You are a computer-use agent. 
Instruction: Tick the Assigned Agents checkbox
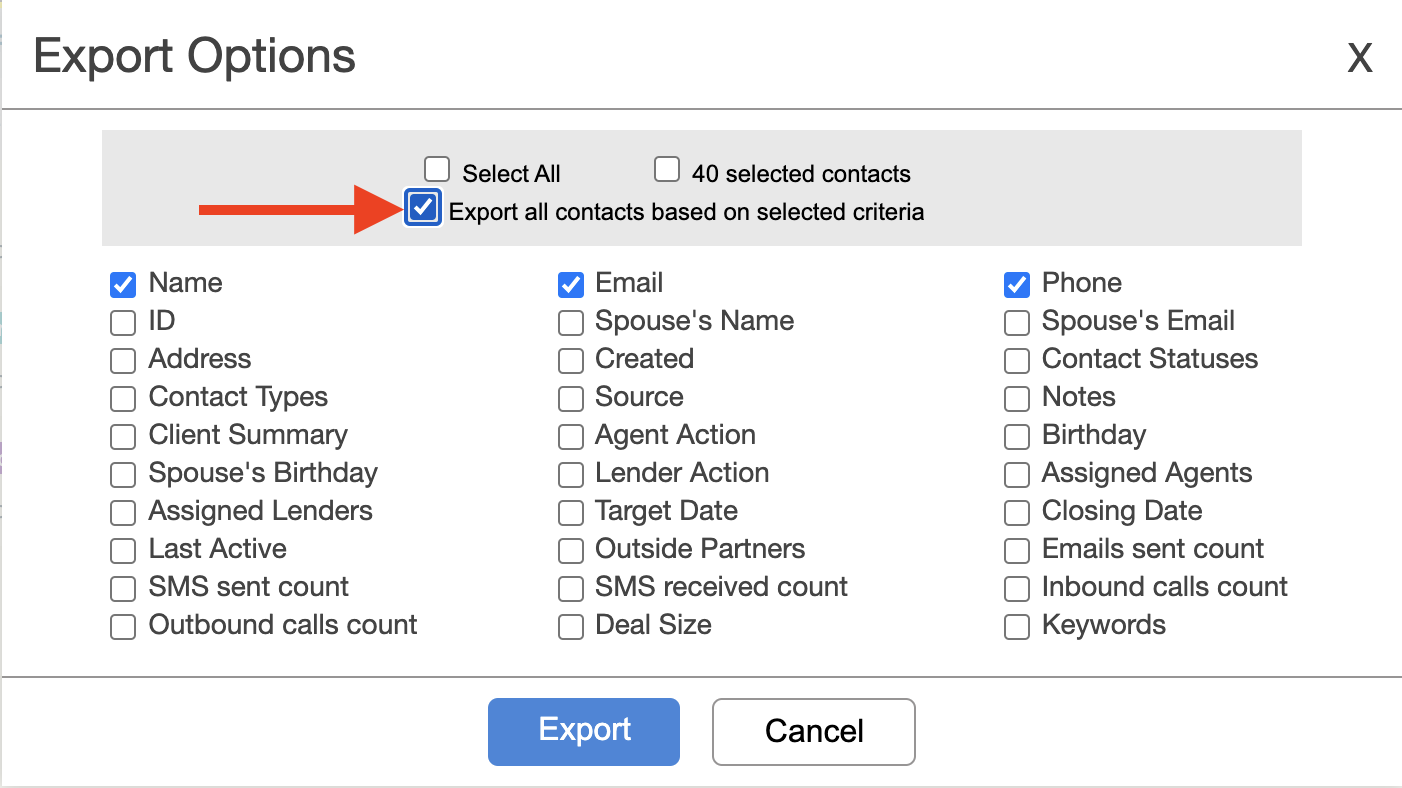(1016, 475)
